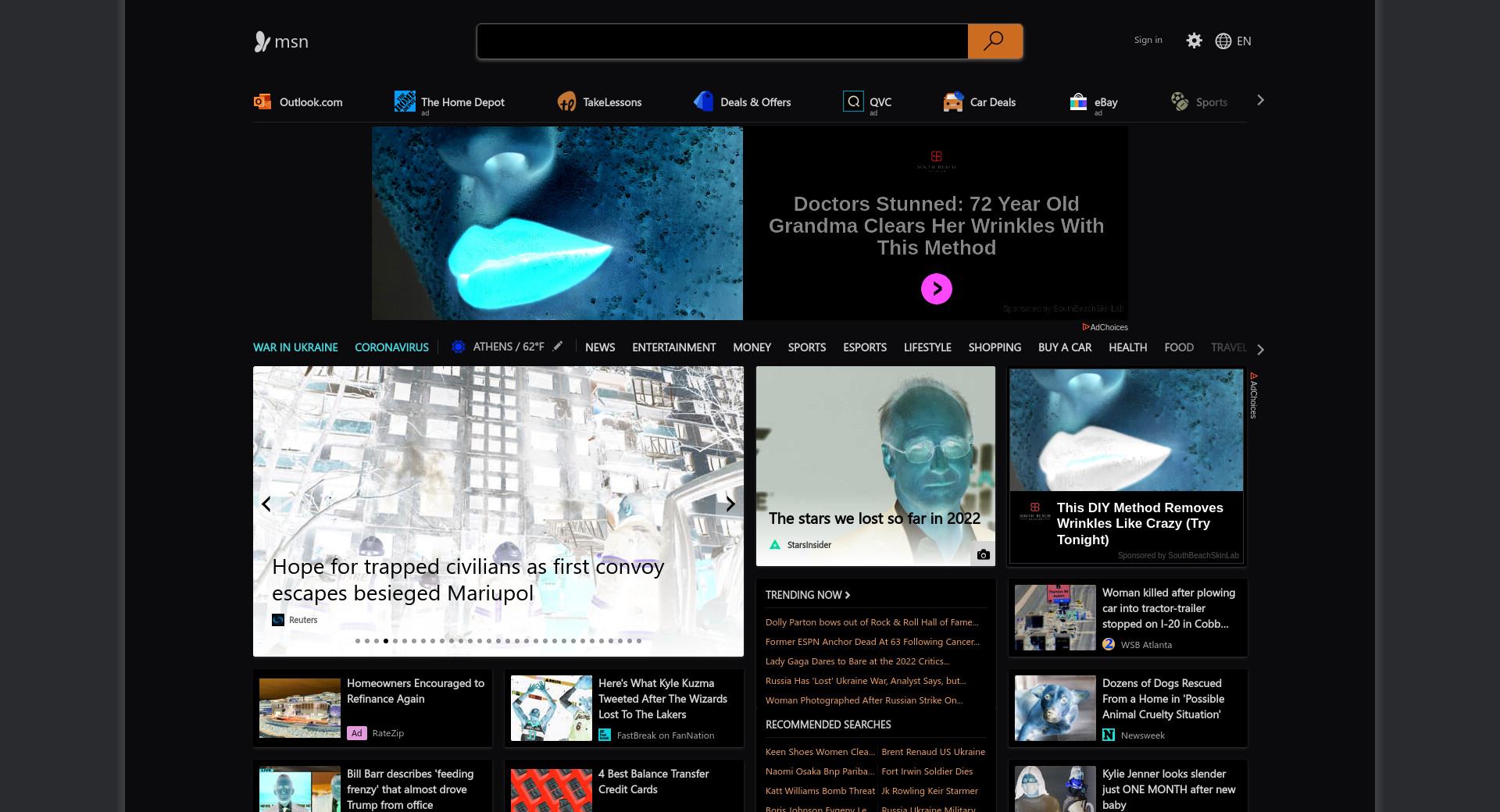This screenshot has width=1500, height=812.
Task: Click the weather sun icon beside Athens
Action: click(459, 347)
